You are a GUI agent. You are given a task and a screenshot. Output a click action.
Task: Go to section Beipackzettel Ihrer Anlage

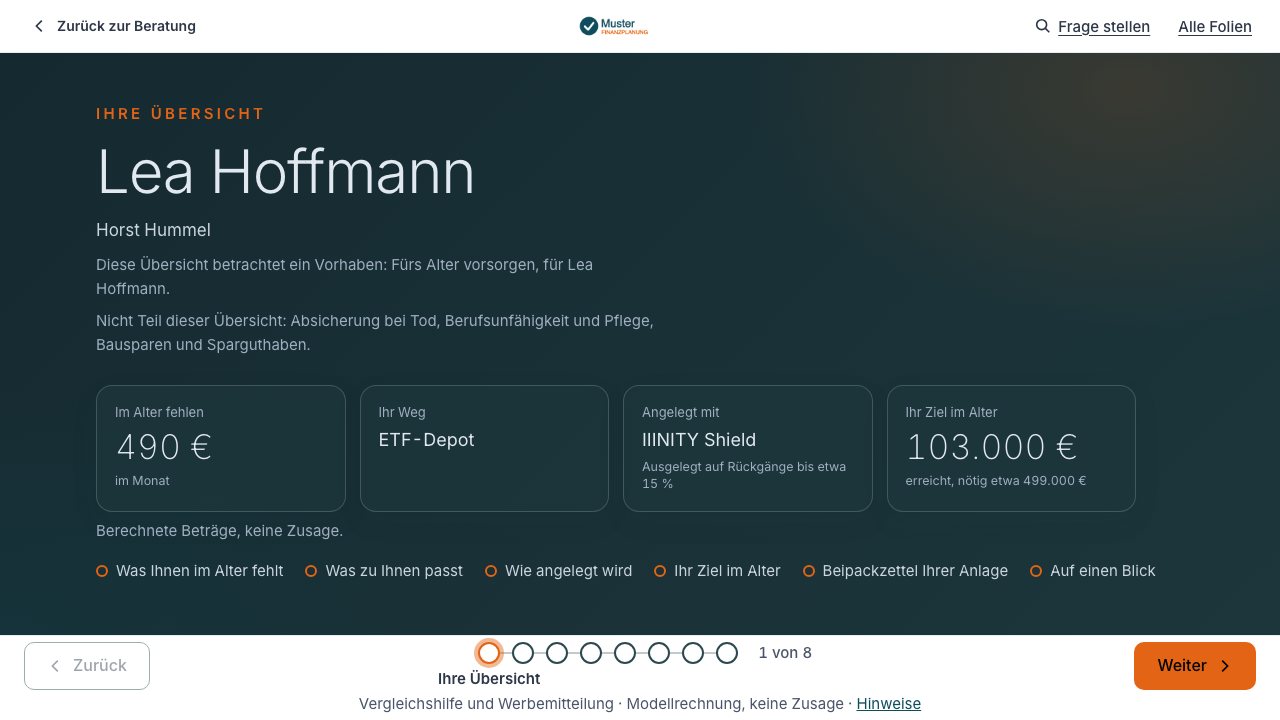coord(905,571)
